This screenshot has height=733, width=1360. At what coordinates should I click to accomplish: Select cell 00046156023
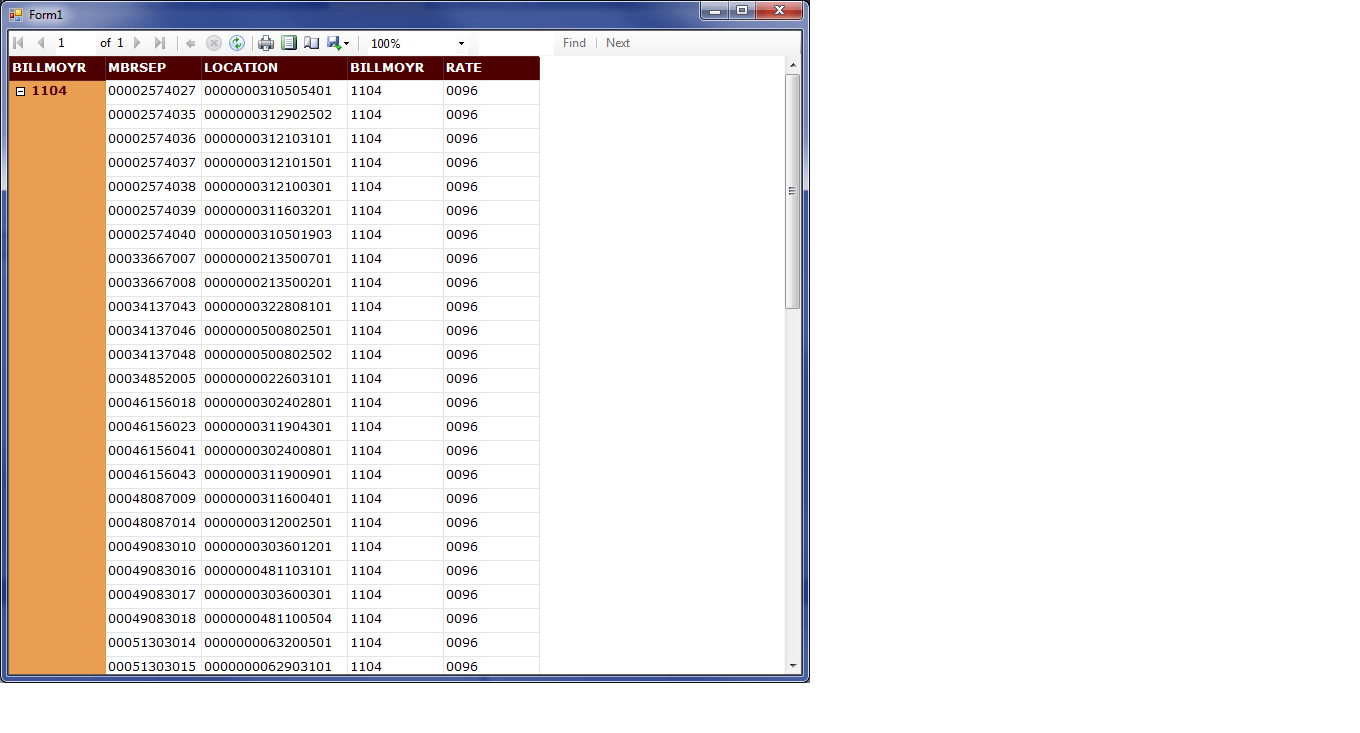153,427
